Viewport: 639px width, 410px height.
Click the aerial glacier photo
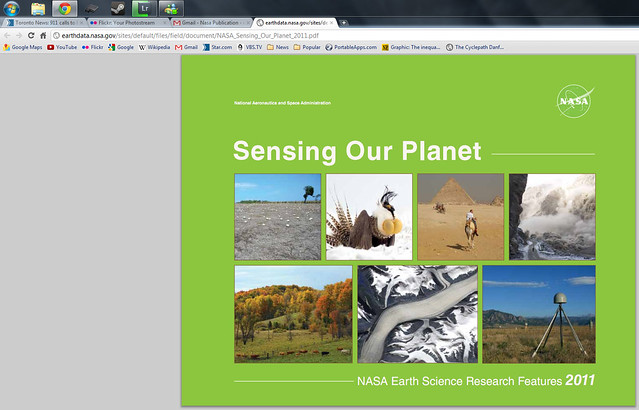[417, 314]
